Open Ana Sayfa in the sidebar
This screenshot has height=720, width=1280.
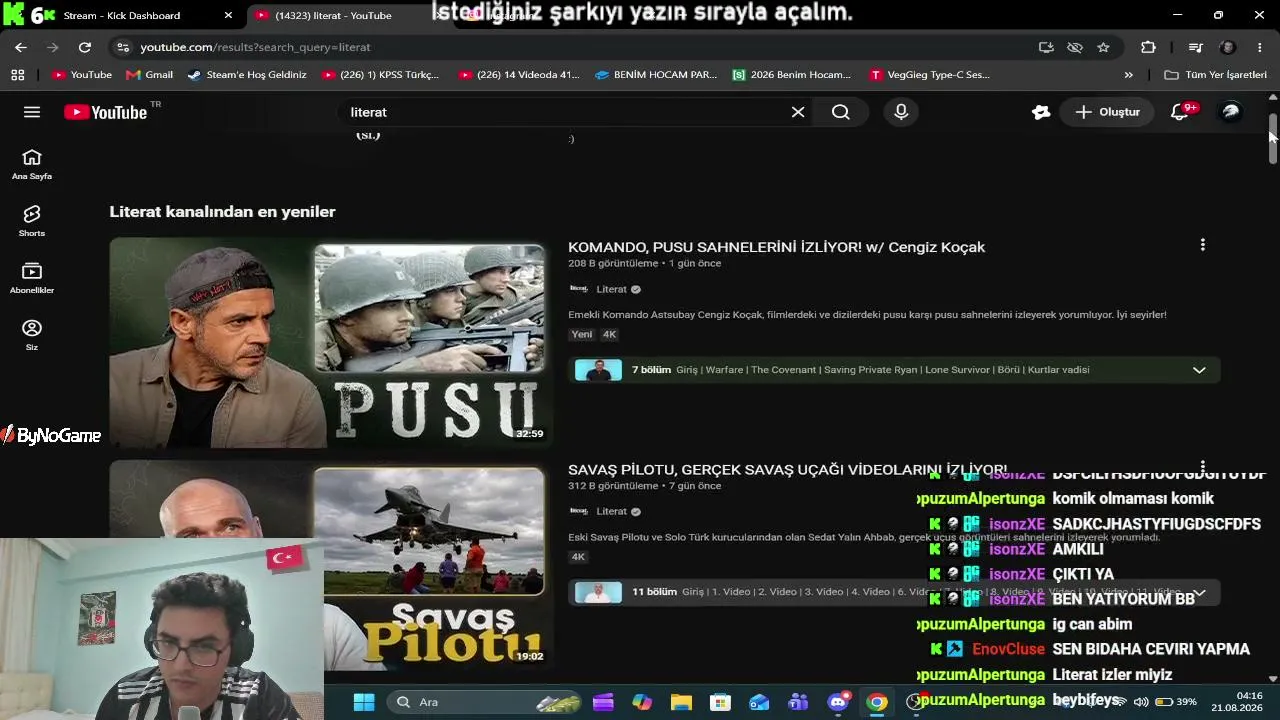pos(32,165)
